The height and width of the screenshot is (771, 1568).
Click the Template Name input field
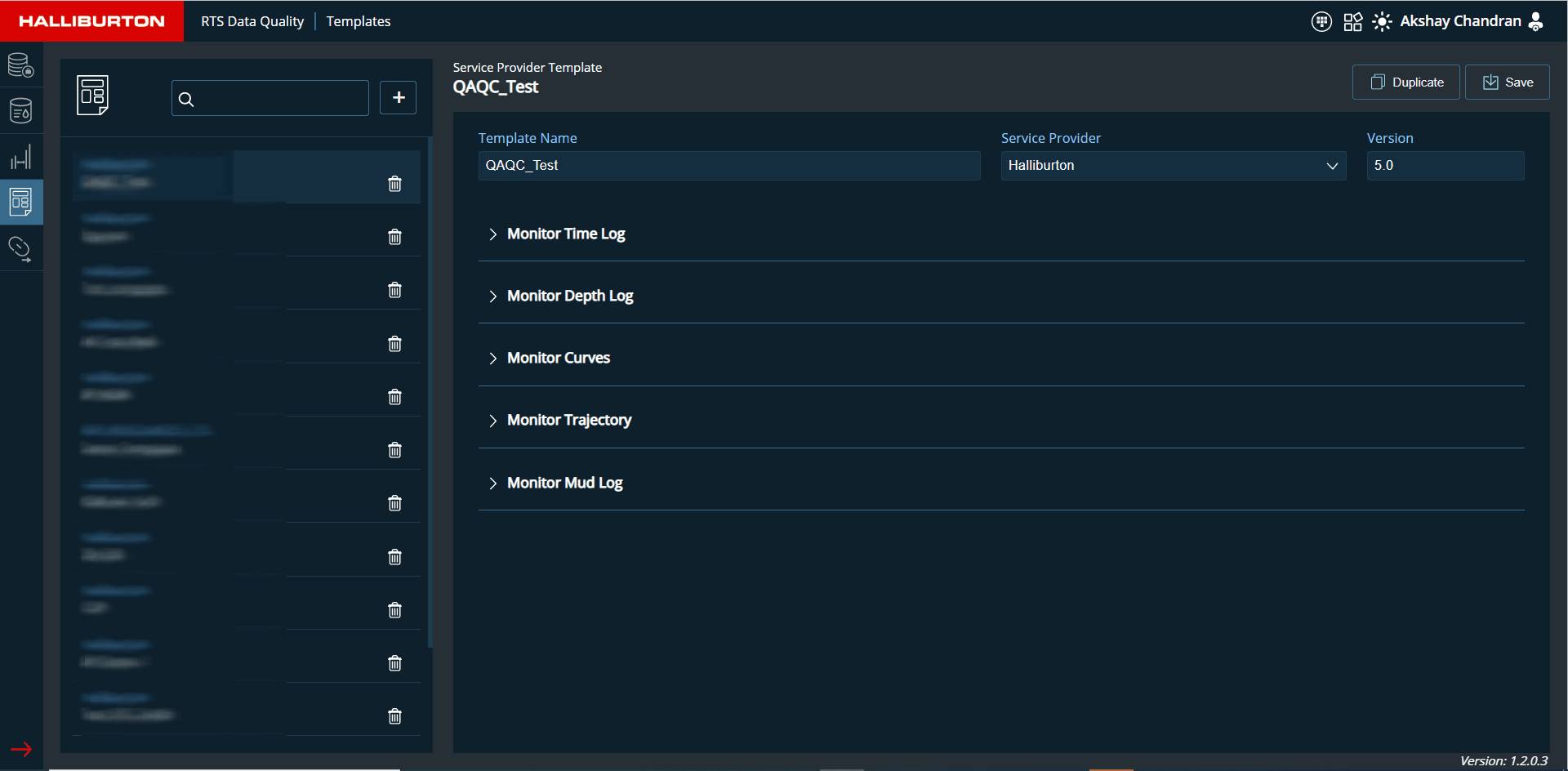(728, 166)
